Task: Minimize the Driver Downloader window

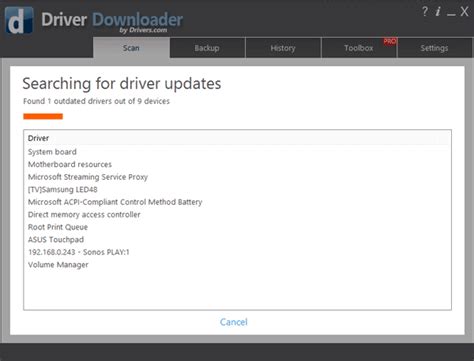Action: (451, 14)
